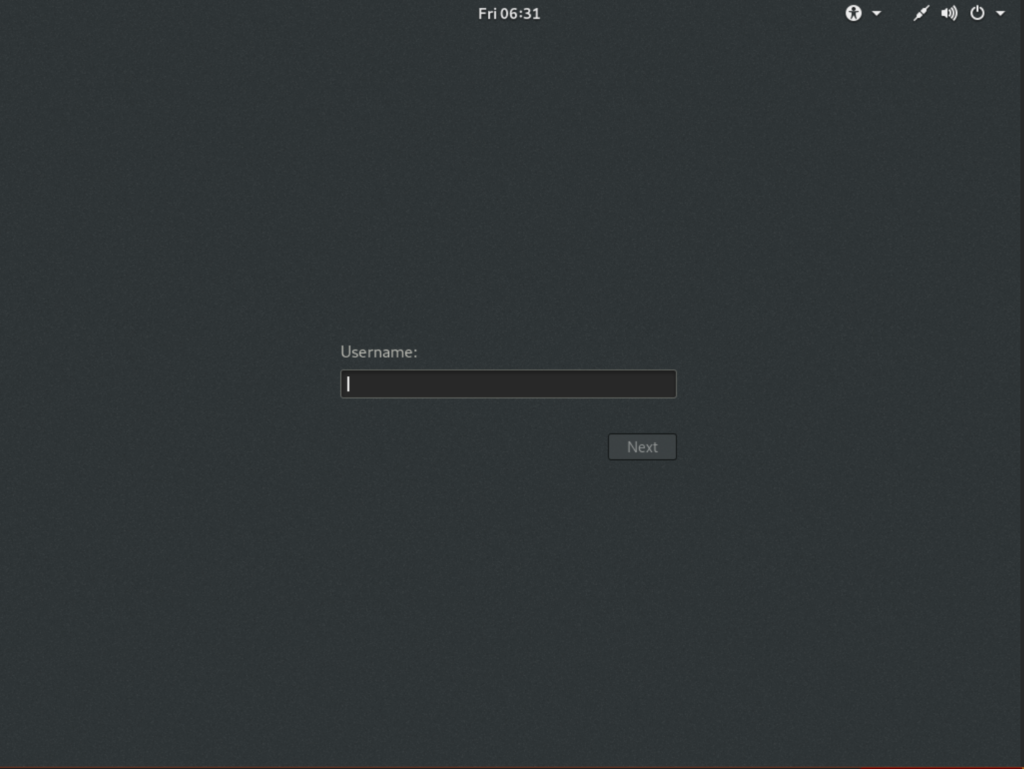
Task: Click the Next button
Action: 642,447
